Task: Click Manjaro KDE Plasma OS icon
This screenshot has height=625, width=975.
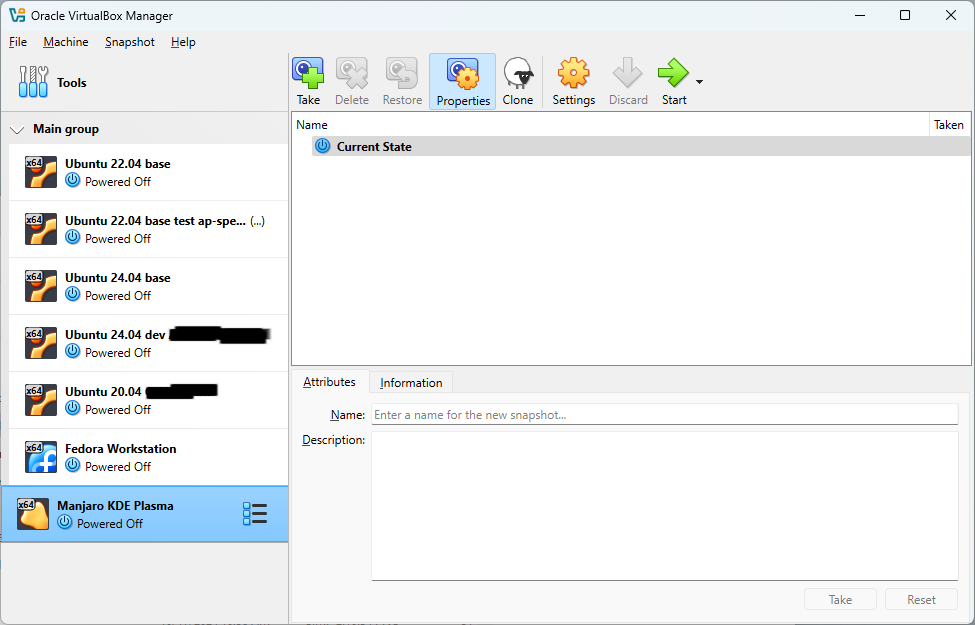Action: (x=33, y=514)
